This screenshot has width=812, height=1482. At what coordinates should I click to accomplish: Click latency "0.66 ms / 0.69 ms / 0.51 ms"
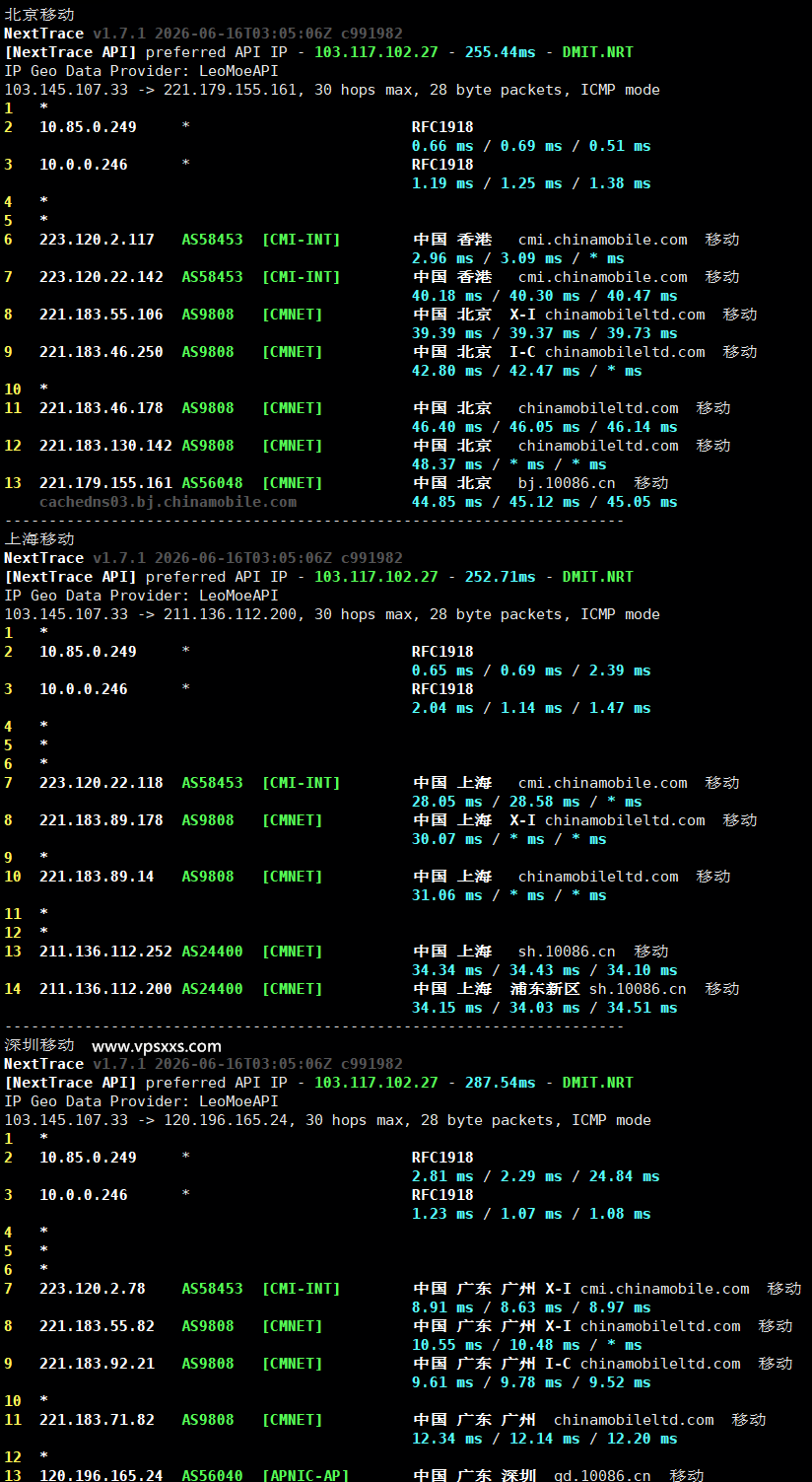pyautogui.click(x=531, y=146)
